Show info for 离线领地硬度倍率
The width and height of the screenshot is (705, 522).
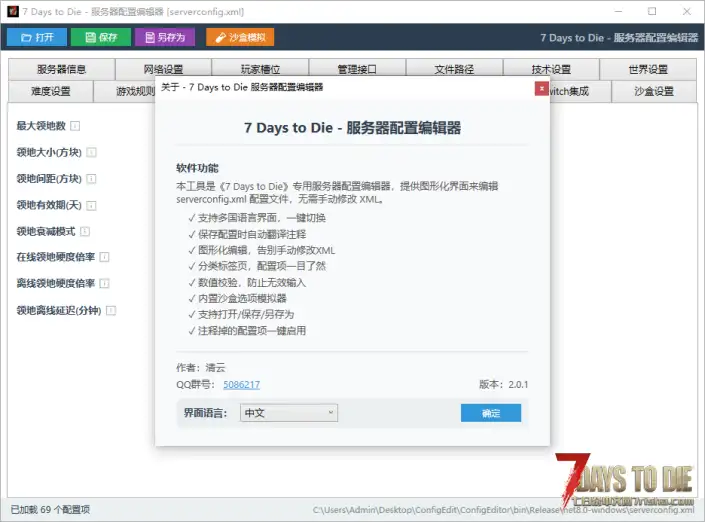tap(104, 283)
